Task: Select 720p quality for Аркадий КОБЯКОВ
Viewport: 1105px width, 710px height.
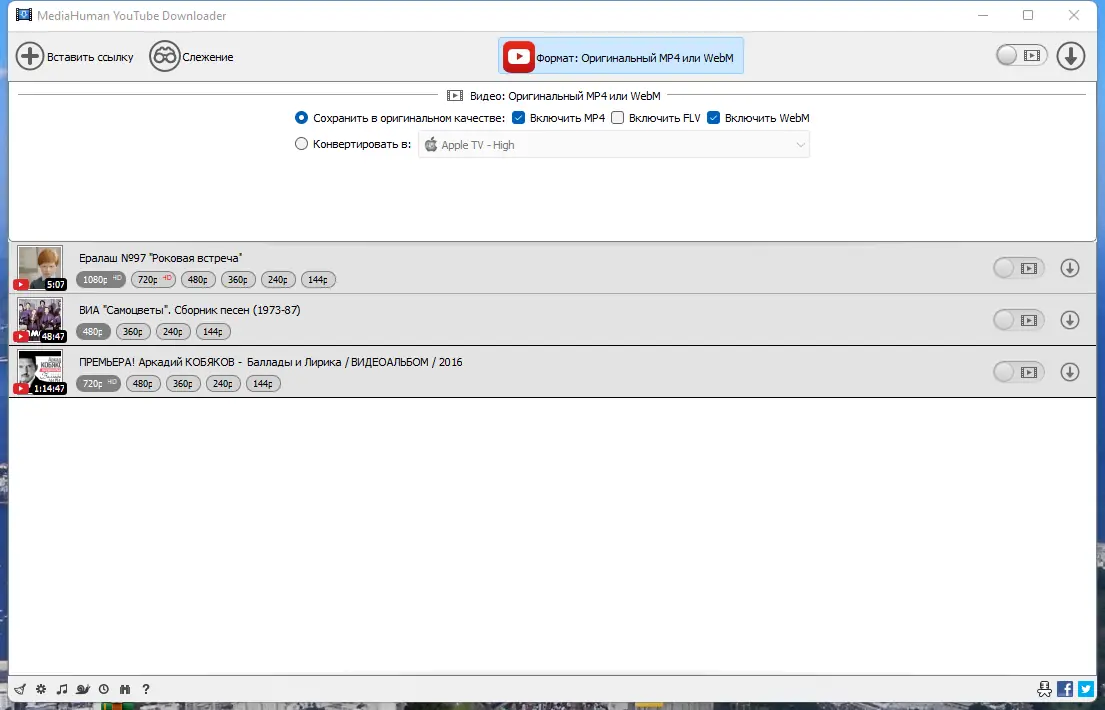Action: (x=98, y=384)
